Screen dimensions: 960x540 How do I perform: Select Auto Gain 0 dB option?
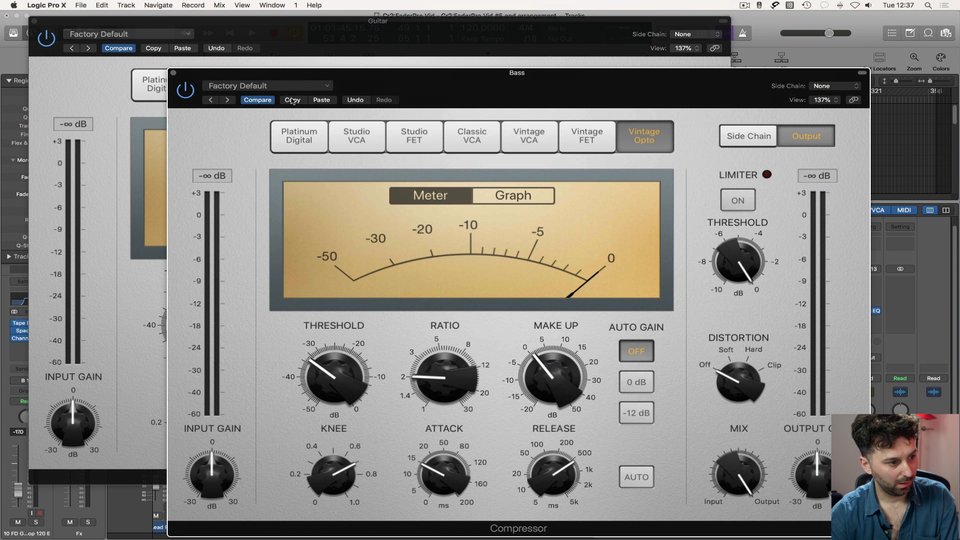(636, 382)
